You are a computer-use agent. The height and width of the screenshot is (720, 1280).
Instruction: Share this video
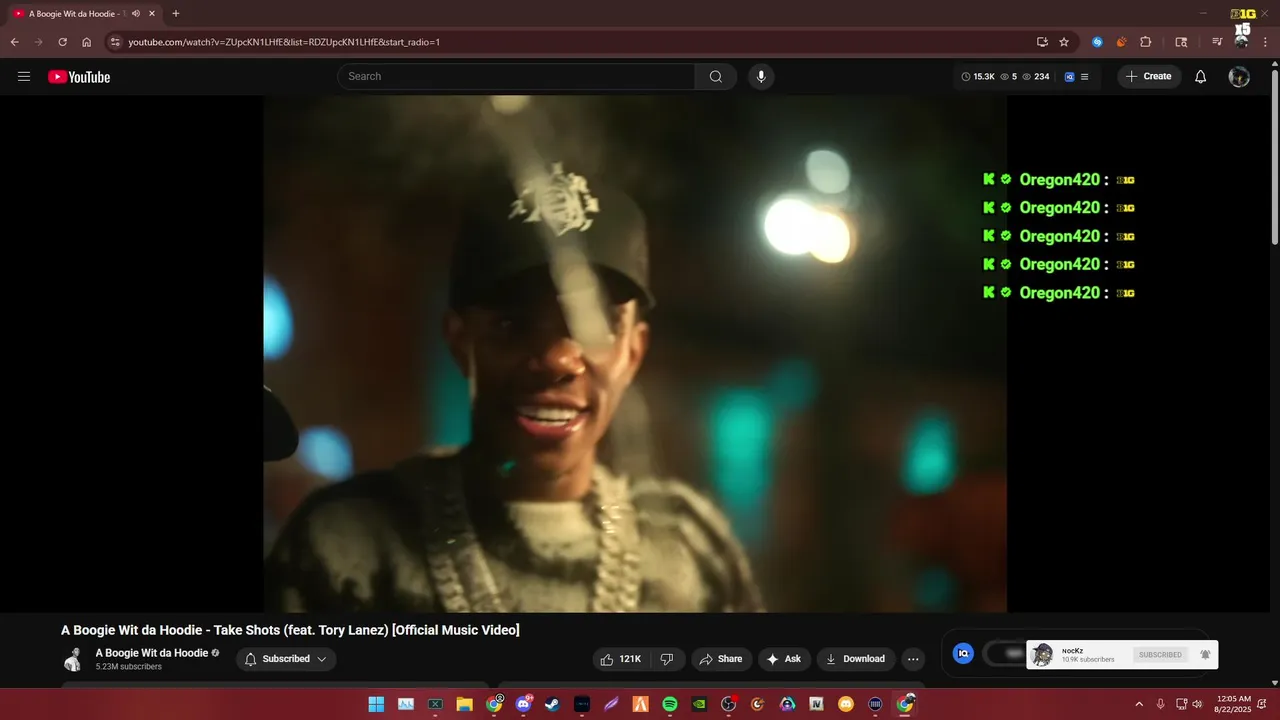click(721, 659)
